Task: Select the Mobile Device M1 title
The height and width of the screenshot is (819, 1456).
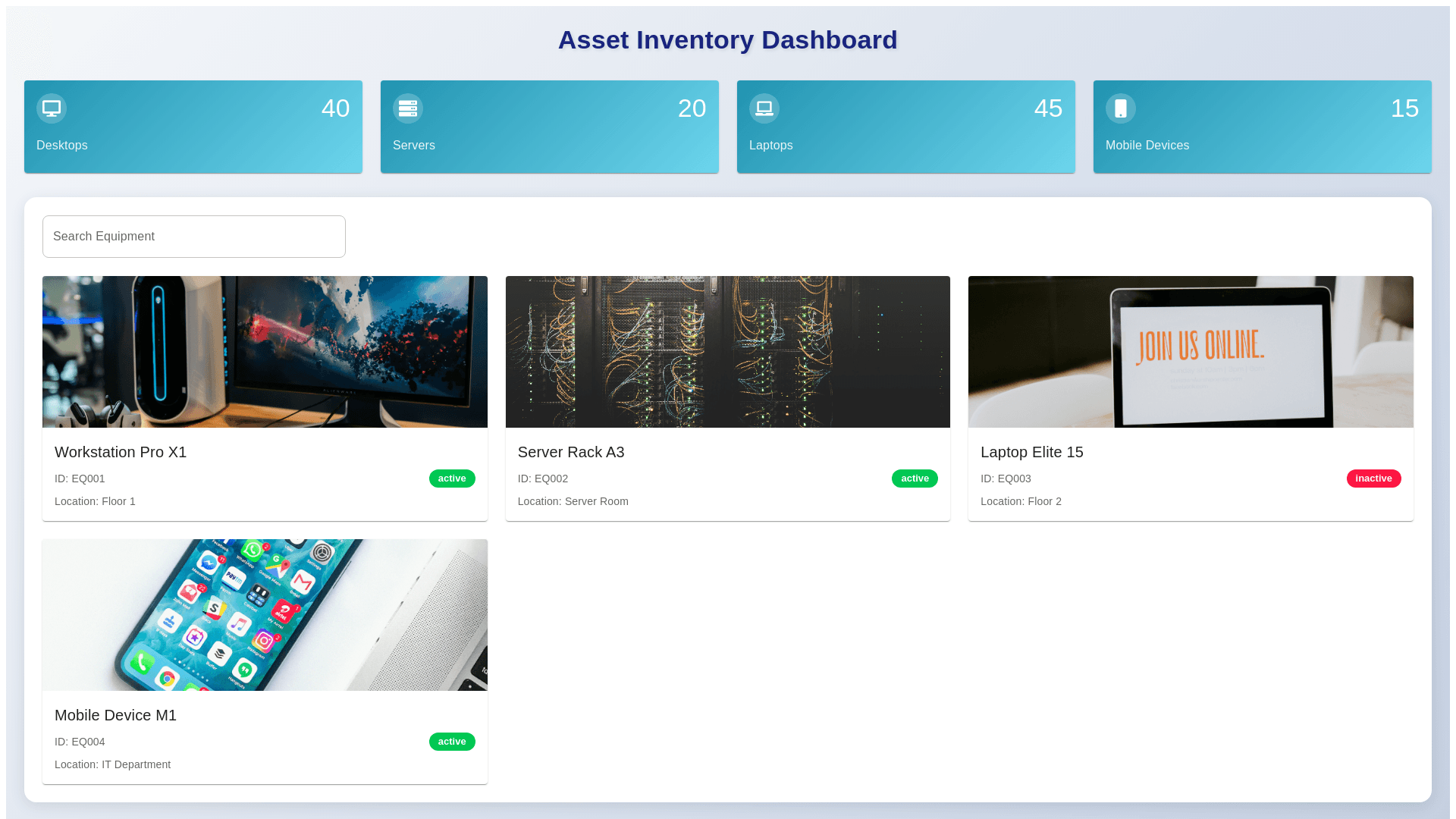Action: click(115, 715)
